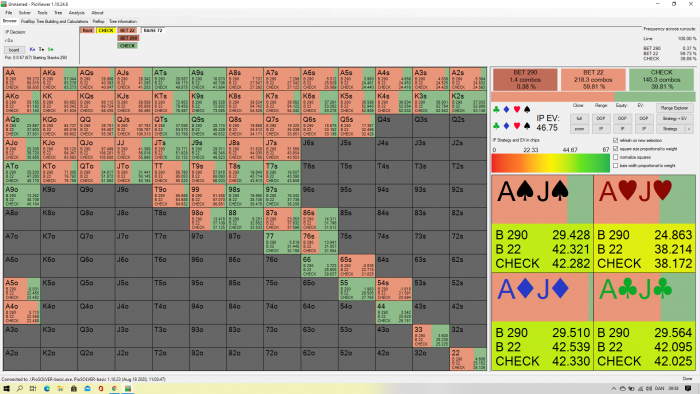The image size is (700, 394).
Task: Click the red-to-green EV color gradient bar
Action: [550, 163]
